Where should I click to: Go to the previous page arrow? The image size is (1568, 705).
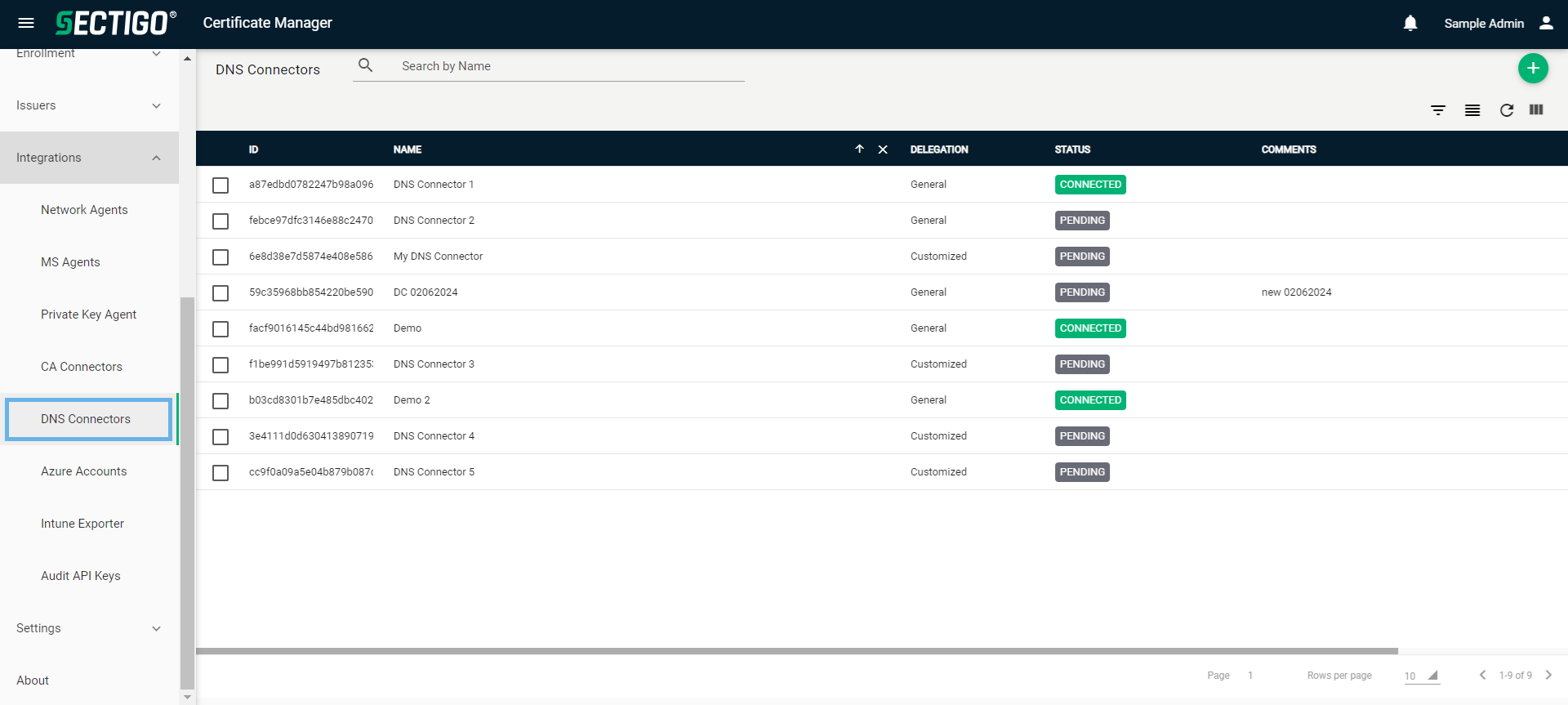(1482, 675)
